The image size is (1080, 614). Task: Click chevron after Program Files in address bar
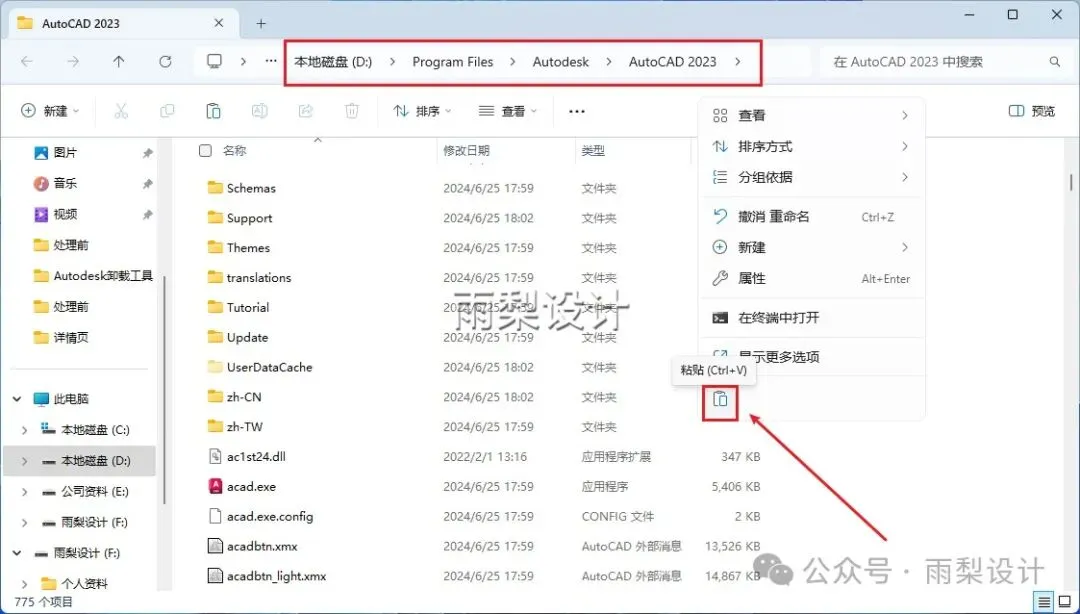click(x=512, y=61)
